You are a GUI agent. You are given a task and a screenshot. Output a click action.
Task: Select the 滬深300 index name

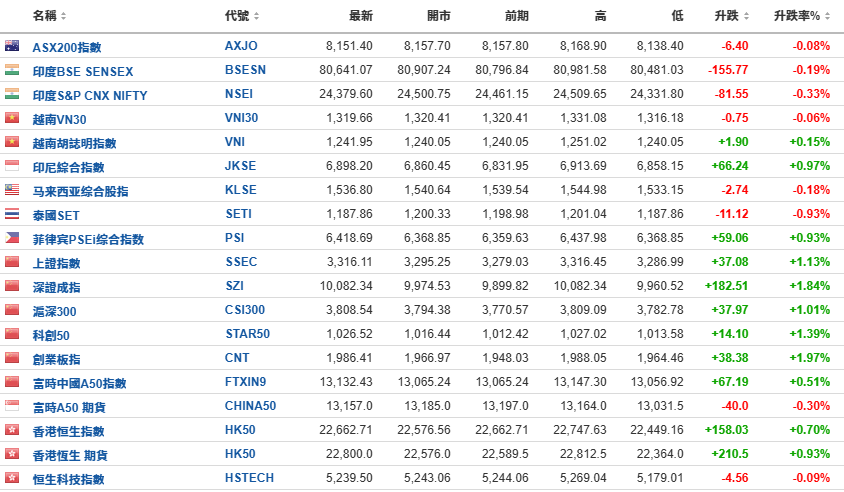(54, 311)
